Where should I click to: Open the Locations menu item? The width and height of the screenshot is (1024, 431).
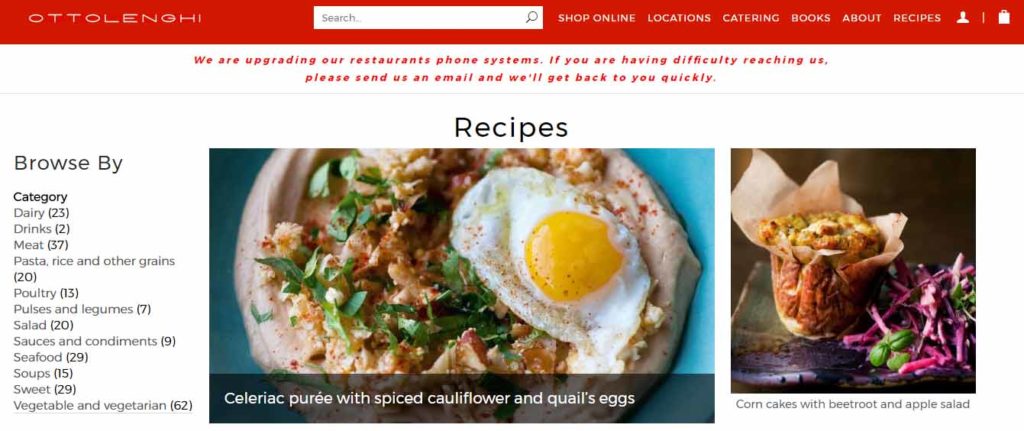click(679, 18)
